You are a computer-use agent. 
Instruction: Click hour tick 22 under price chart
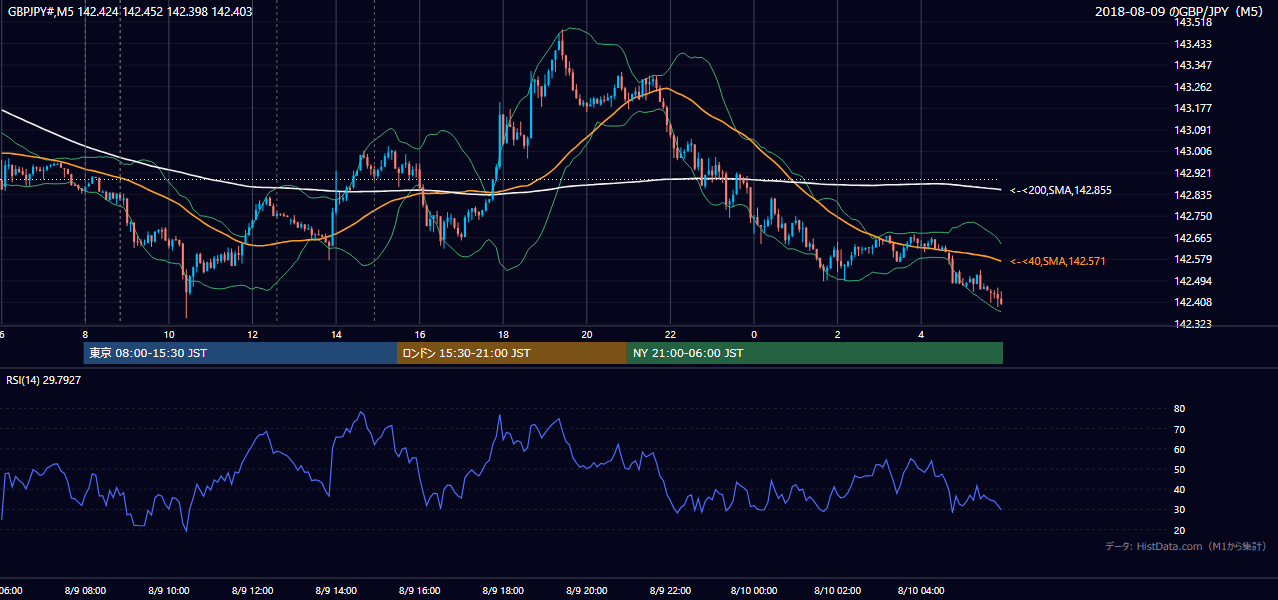(x=671, y=335)
